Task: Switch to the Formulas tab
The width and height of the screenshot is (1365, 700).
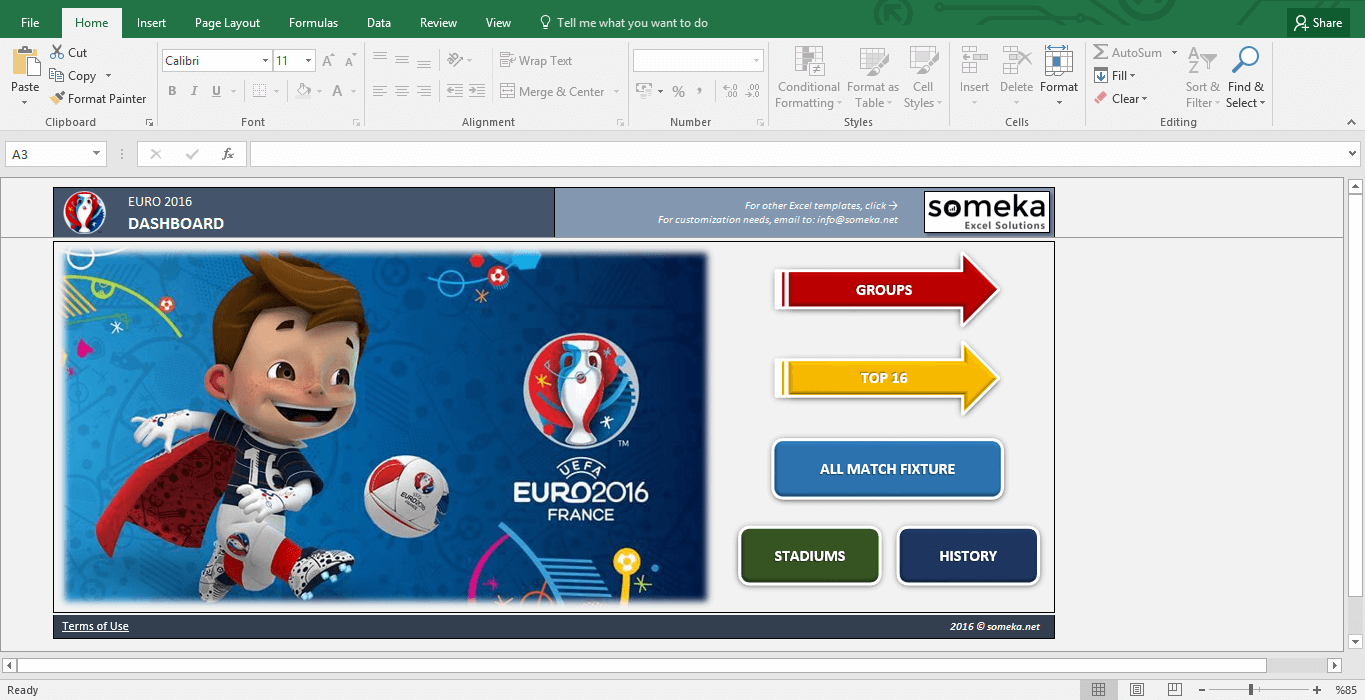Action: click(313, 22)
